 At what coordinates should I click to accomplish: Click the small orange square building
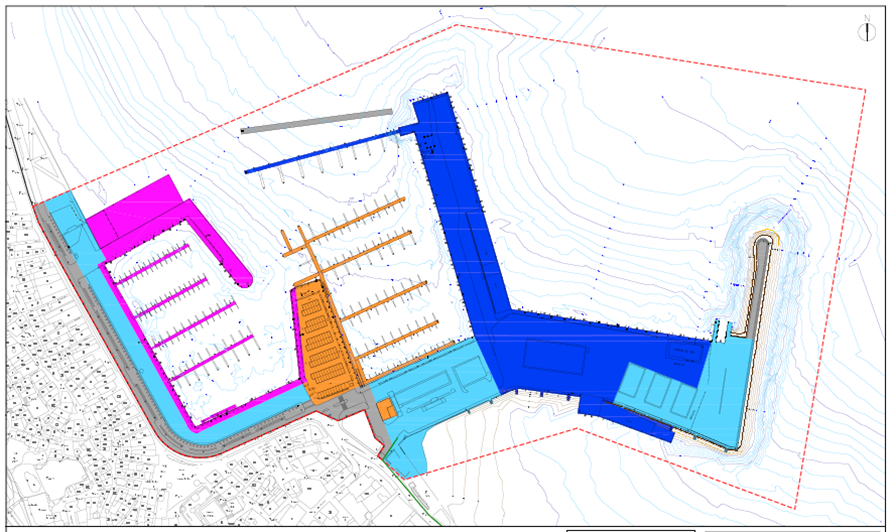click(385, 409)
